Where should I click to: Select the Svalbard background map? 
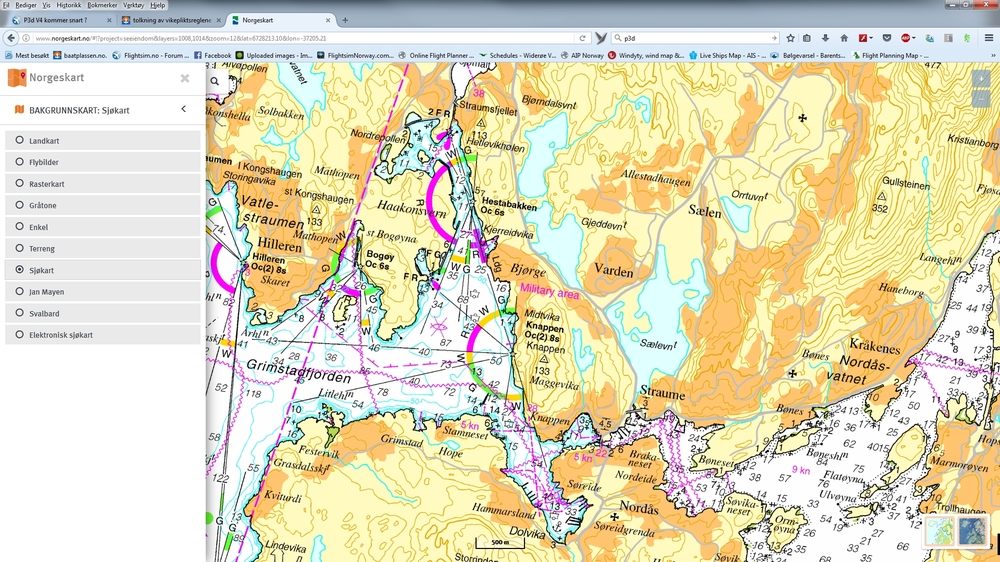[103, 313]
